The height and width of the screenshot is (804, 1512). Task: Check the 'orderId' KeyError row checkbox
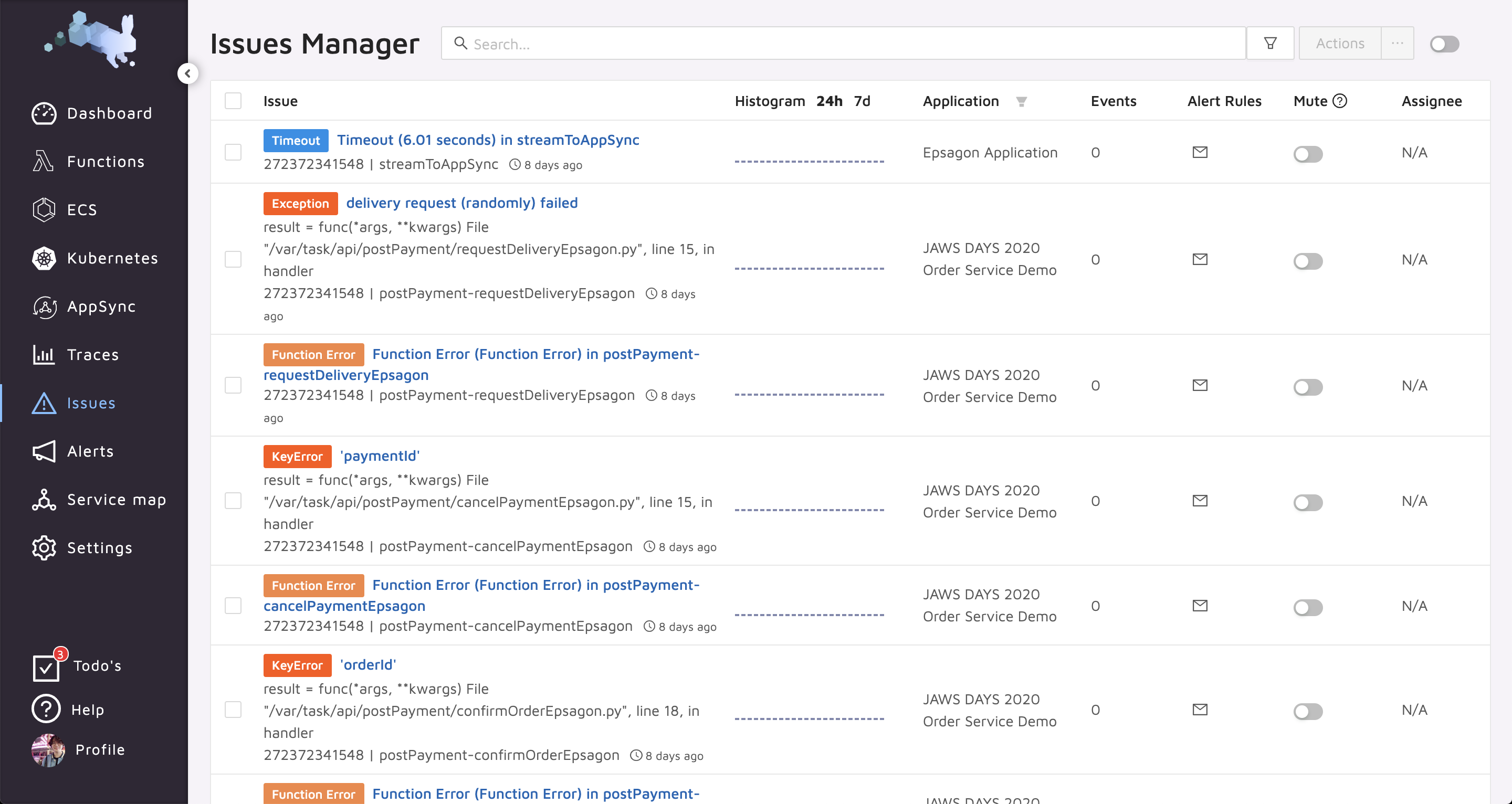click(233, 710)
